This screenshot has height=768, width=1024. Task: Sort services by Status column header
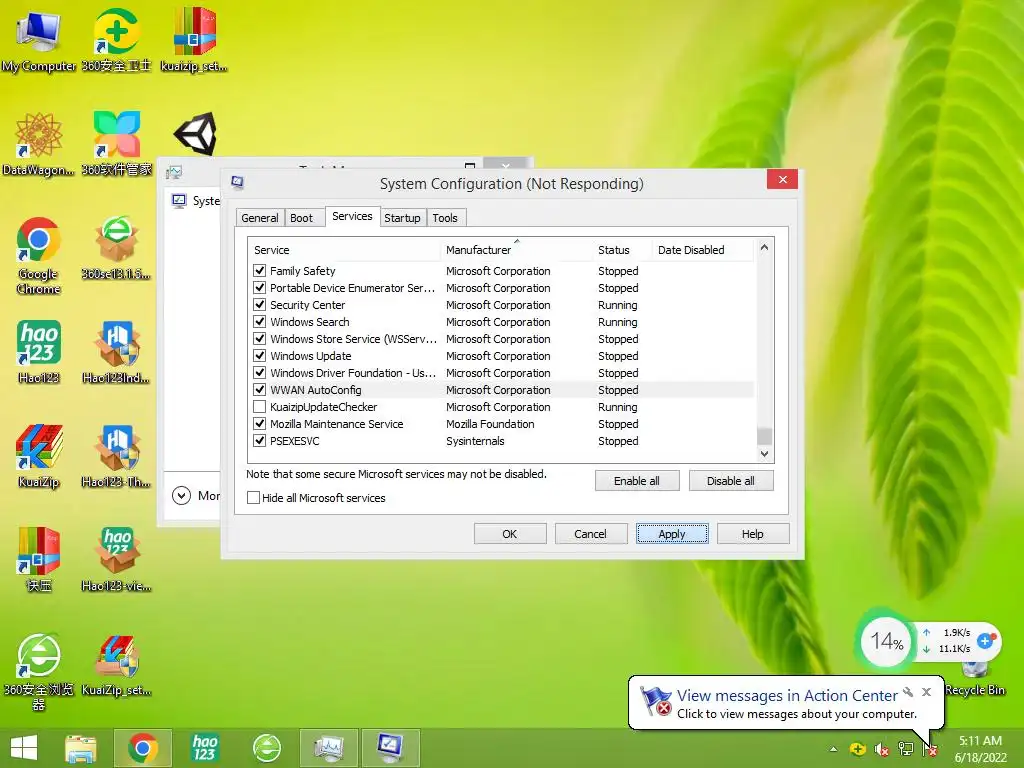click(x=622, y=249)
